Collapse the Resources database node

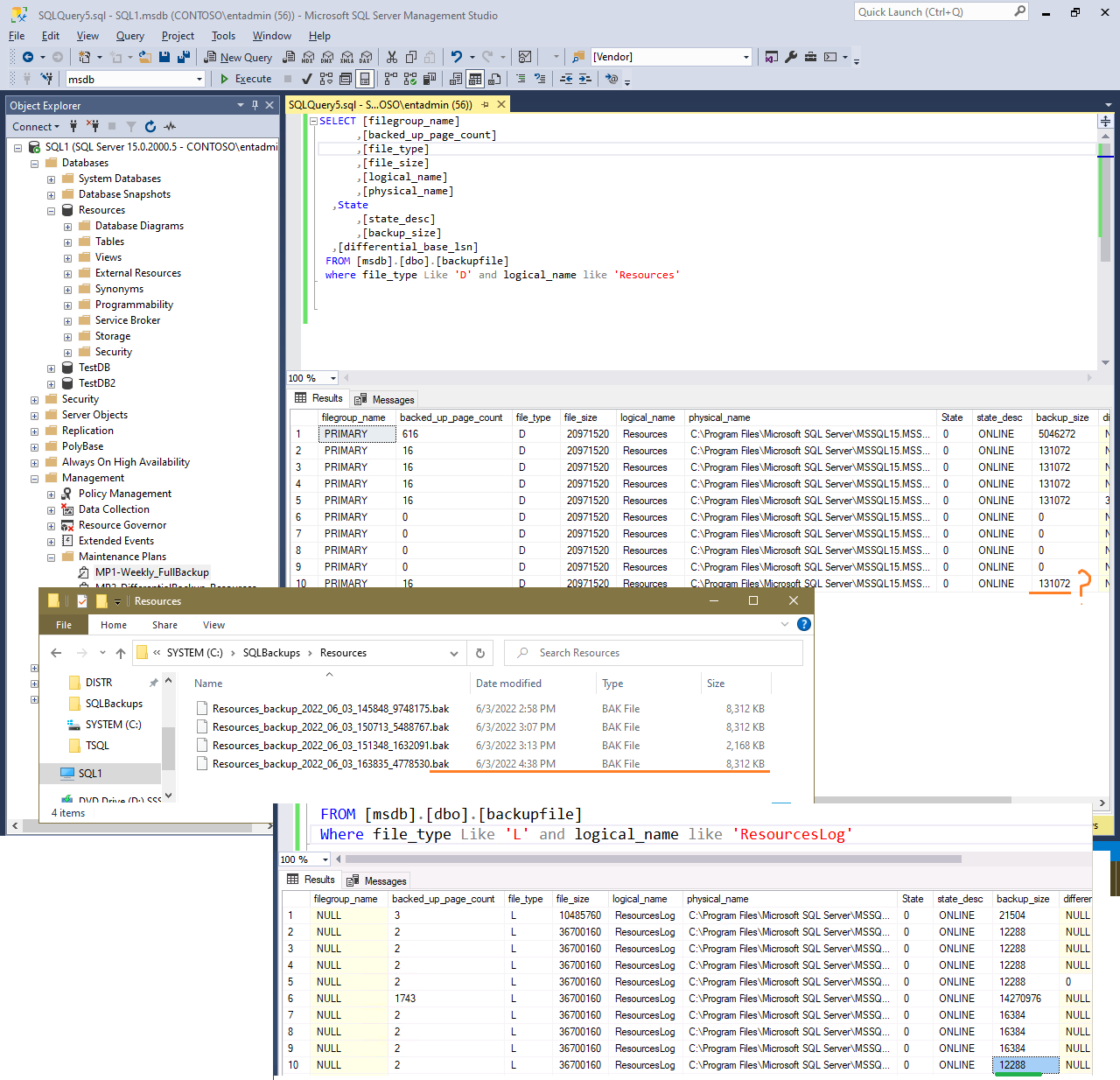(51, 211)
